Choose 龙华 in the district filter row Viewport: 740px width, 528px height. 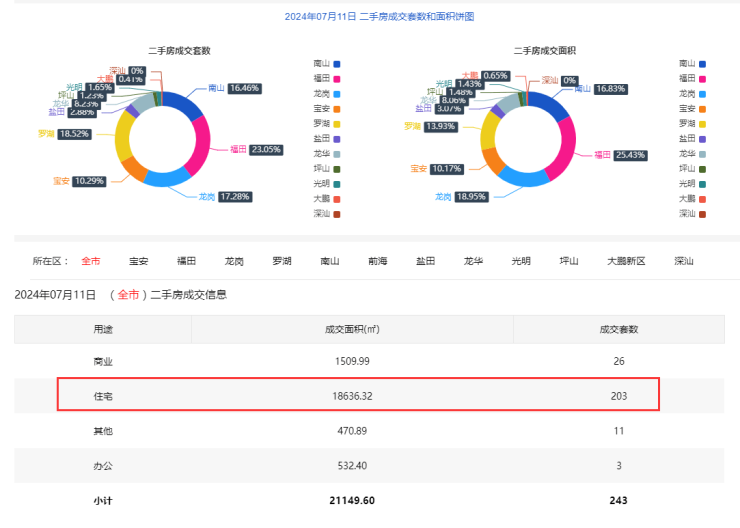473,261
